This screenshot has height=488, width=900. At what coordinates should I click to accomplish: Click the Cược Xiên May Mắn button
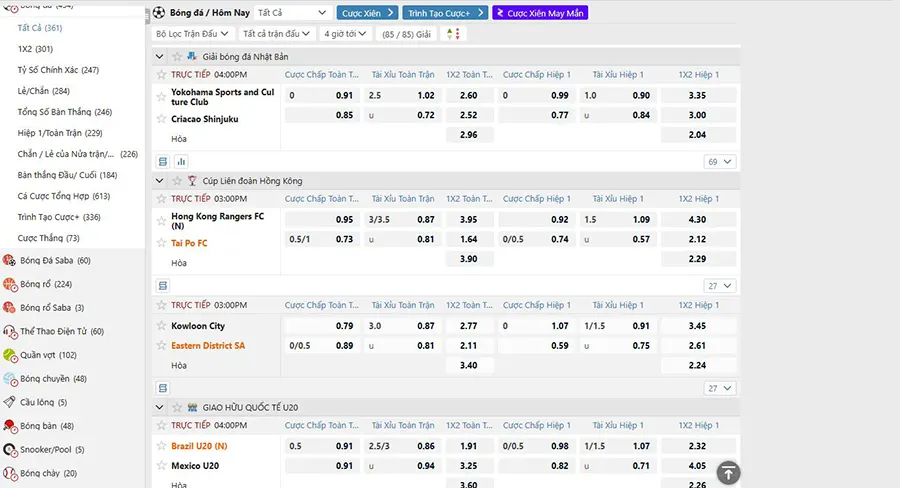[x=540, y=13]
